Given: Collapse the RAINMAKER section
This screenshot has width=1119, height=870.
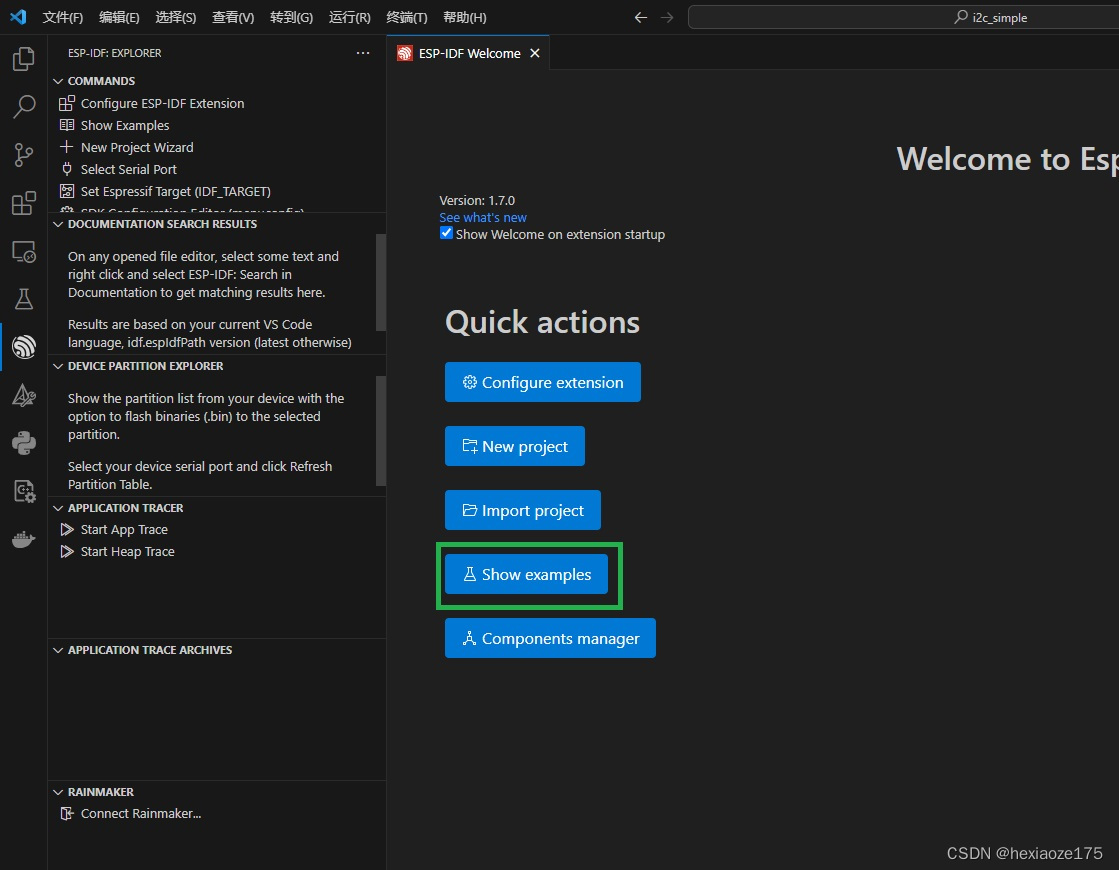Looking at the screenshot, I should (217, 792).
